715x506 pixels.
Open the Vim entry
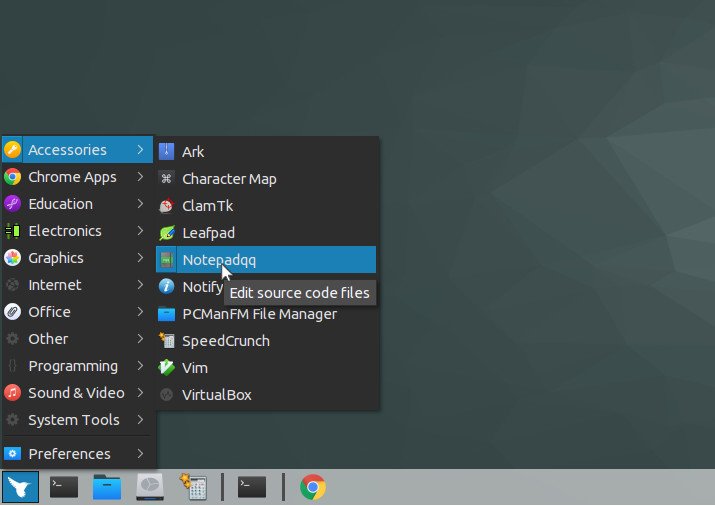tap(266, 367)
